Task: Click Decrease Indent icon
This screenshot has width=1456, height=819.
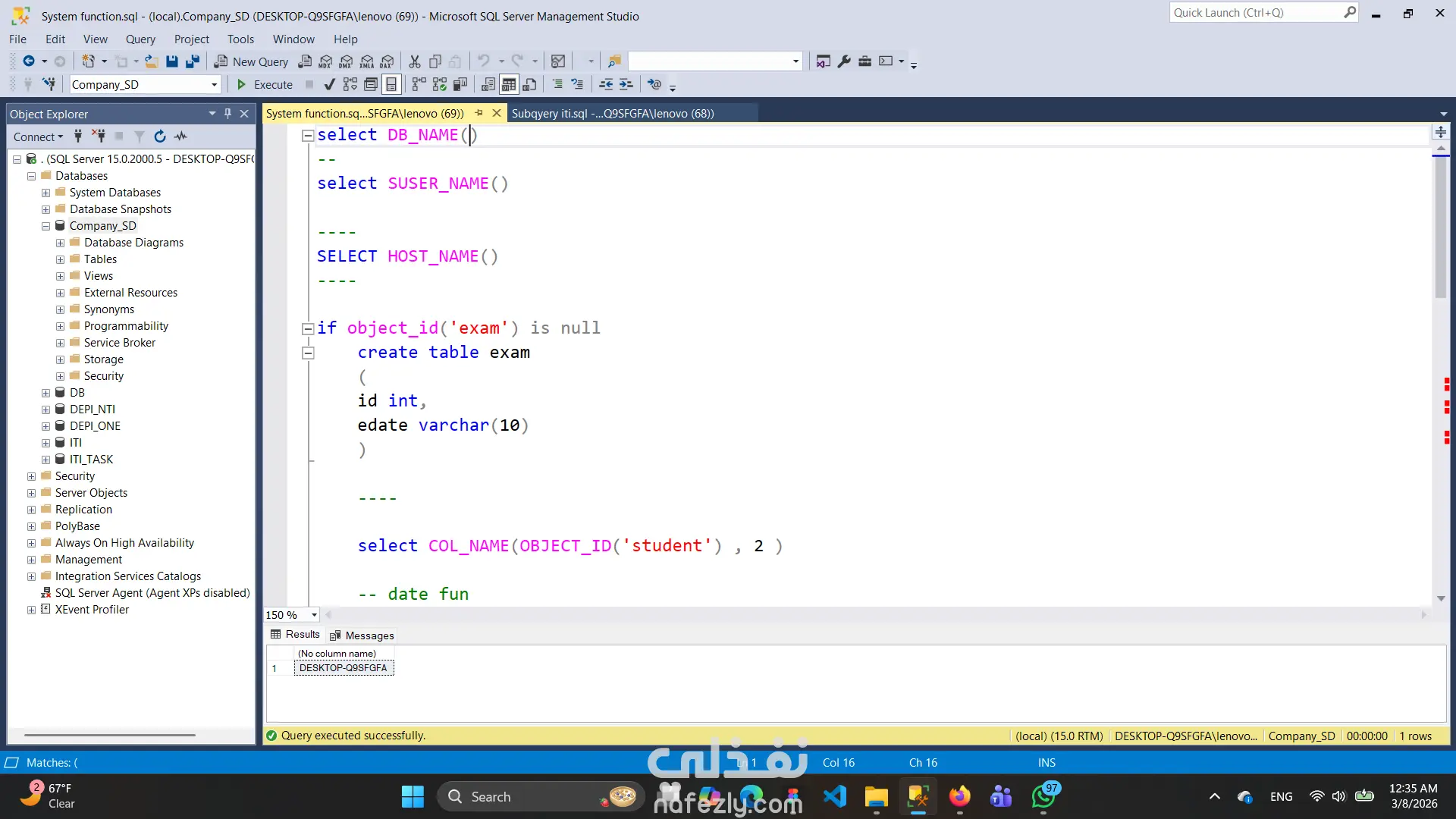Action: tap(606, 84)
